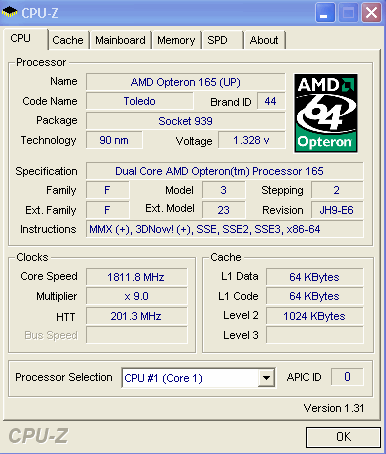Click the Multiplier value x 9.0
Image resolution: width=386 pixels, height=454 pixels.
tap(137, 296)
